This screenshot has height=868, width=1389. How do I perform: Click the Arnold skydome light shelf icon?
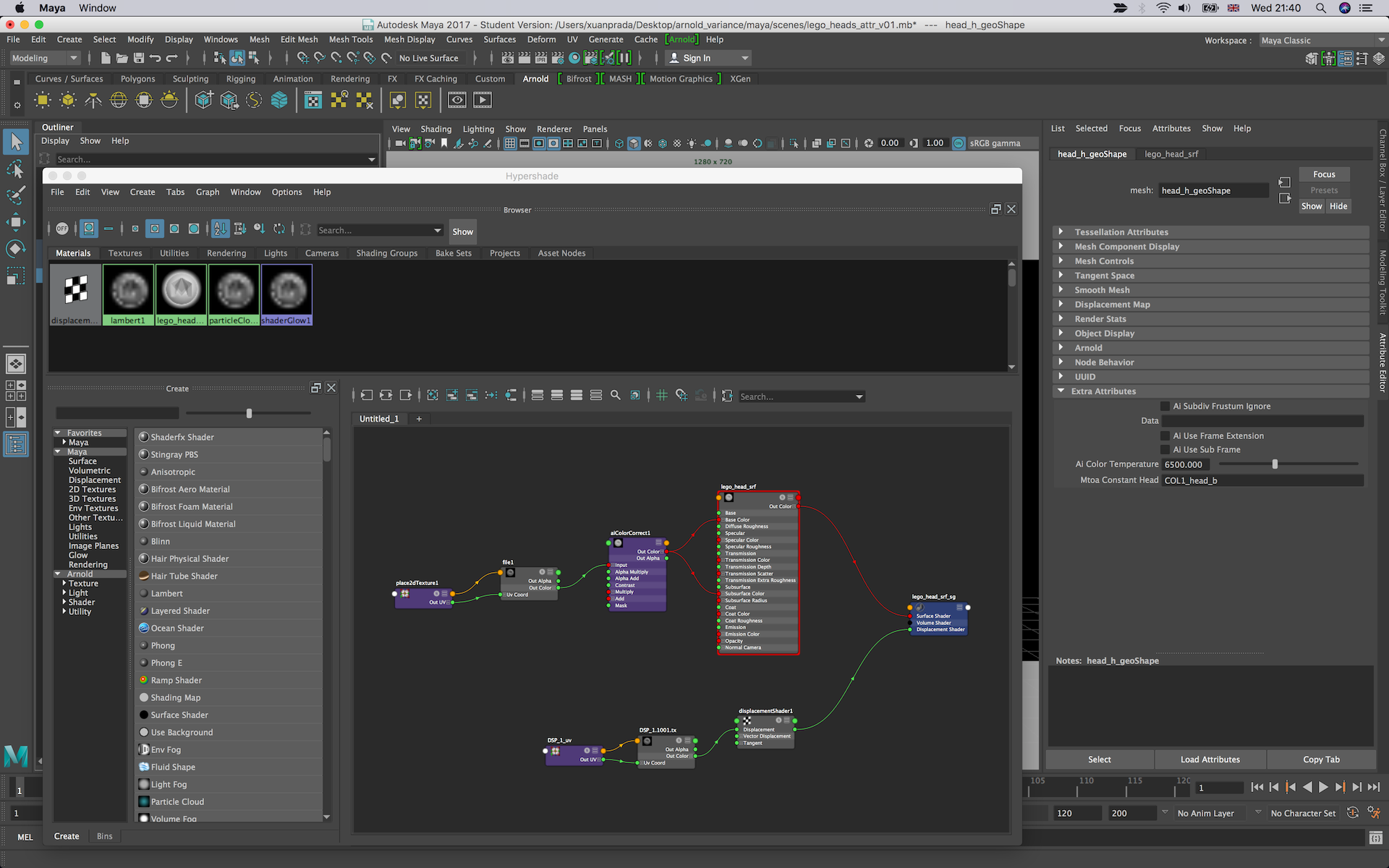119,101
